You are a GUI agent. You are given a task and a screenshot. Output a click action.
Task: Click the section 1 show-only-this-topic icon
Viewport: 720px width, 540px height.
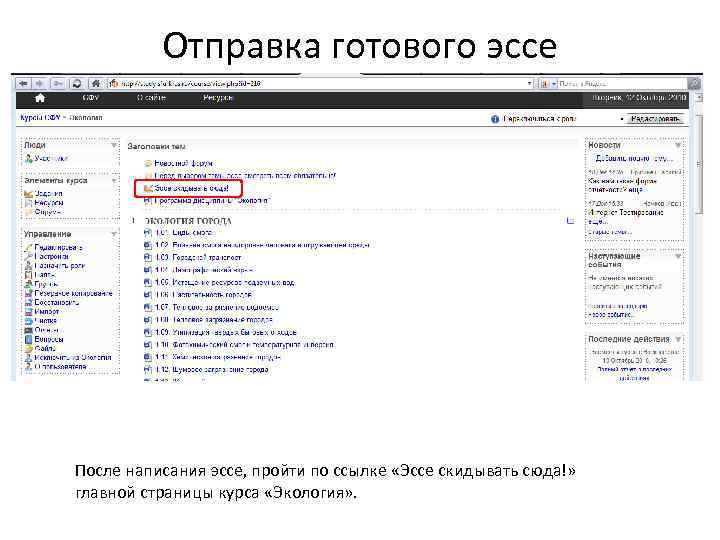pos(570,221)
